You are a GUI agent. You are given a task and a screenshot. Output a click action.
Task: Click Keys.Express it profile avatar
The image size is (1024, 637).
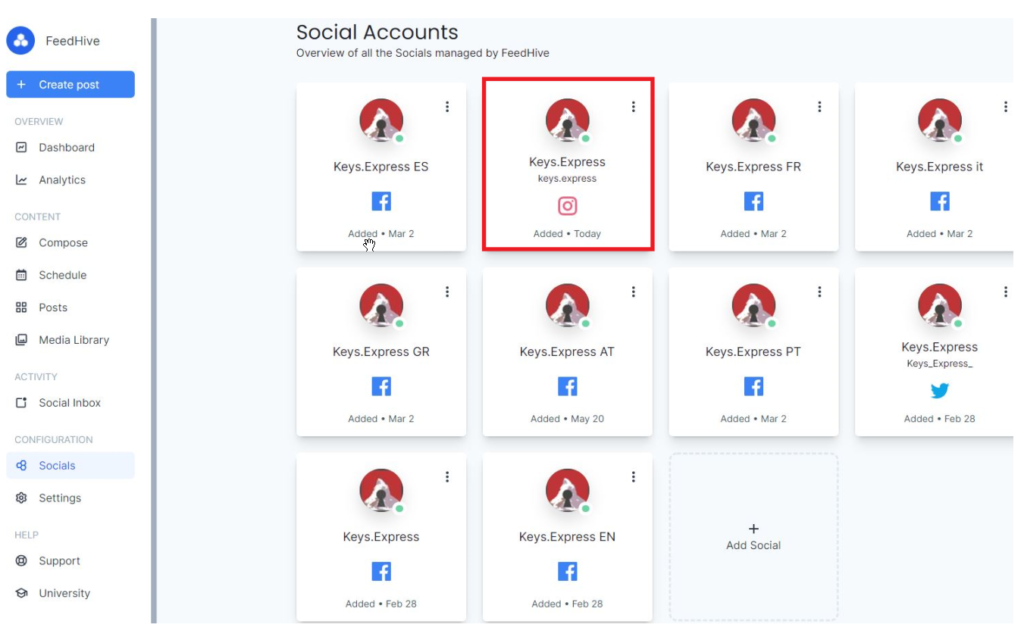pyautogui.click(x=939, y=121)
